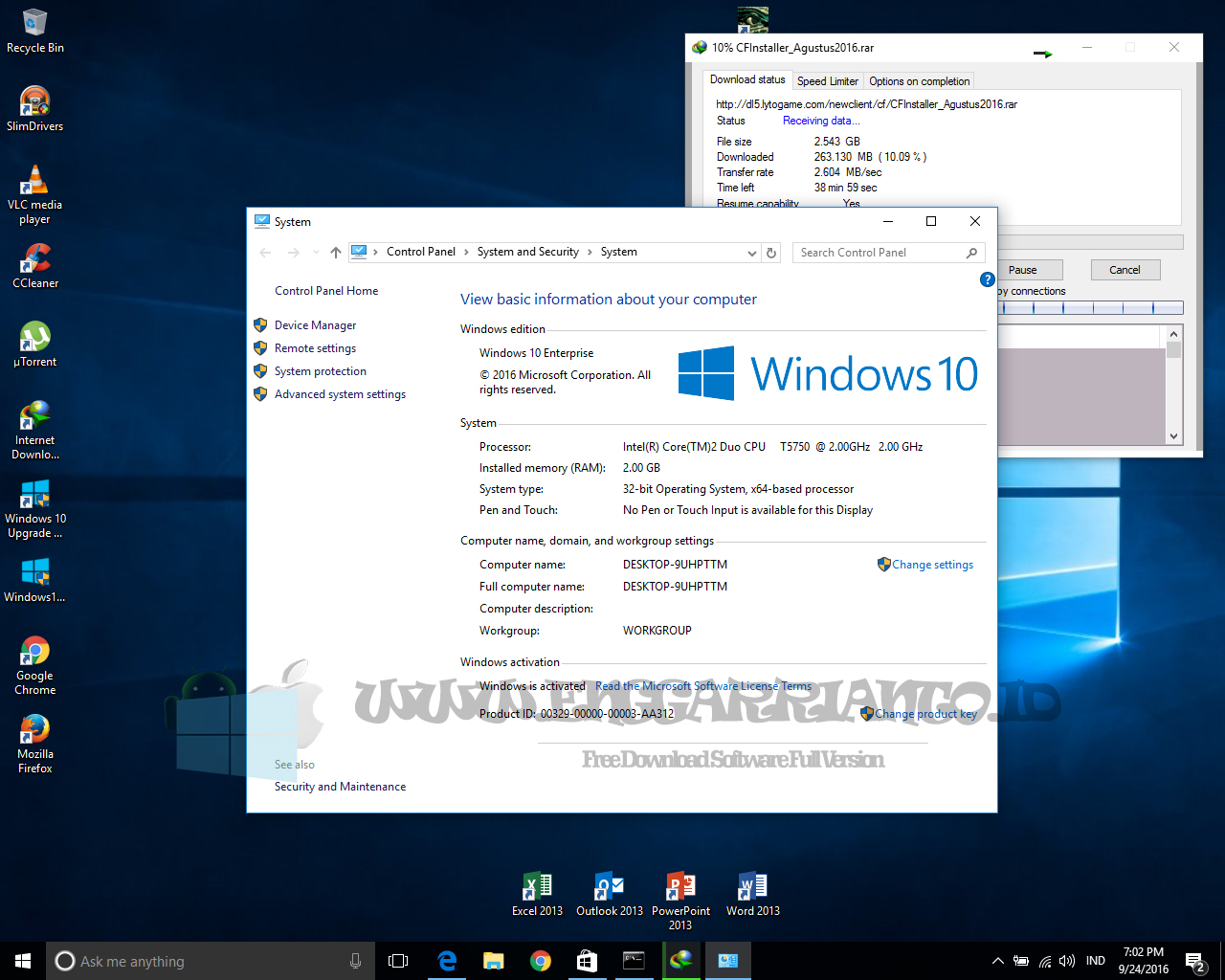This screenshot has width=1225, height=980.
Task: Open Device Manager link
Action: (x=315, y=325)
